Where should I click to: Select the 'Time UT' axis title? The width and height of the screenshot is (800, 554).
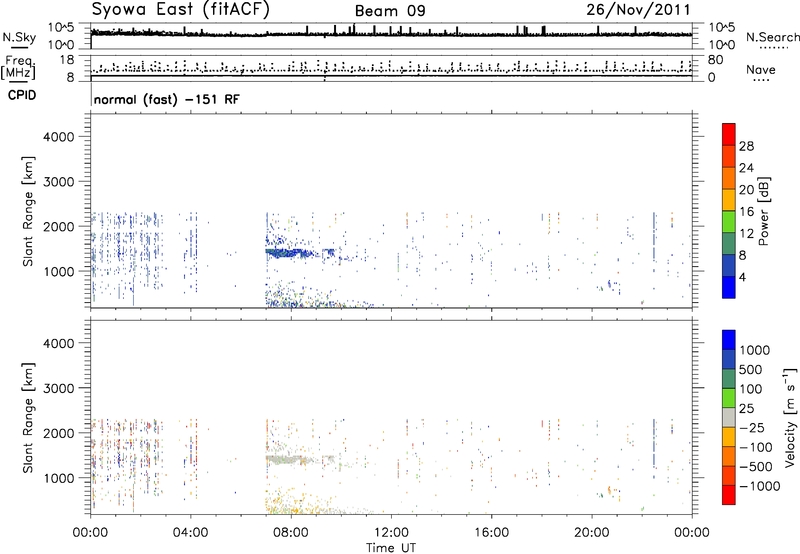(x=391, y=548)
